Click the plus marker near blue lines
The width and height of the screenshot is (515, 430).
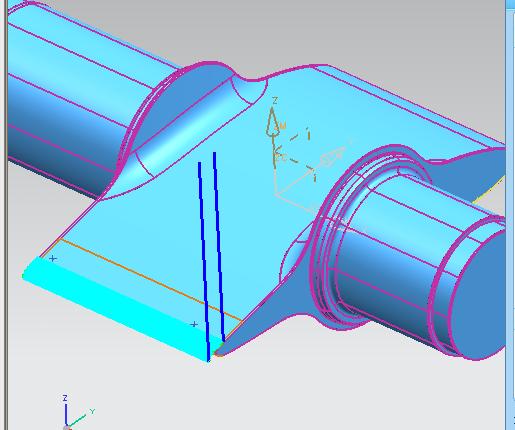[x=194, y=324]
